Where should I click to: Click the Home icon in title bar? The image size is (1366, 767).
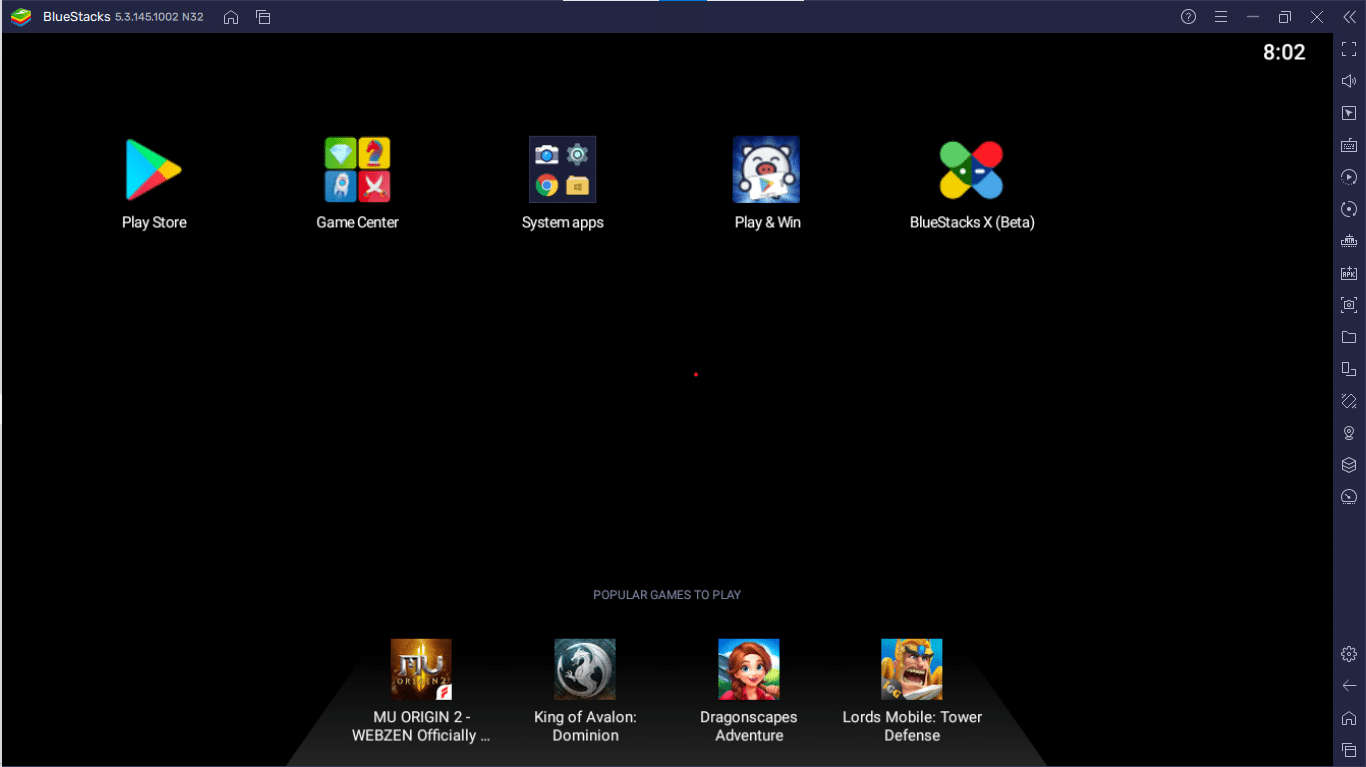pyautogui.click(x=231, y=17)
